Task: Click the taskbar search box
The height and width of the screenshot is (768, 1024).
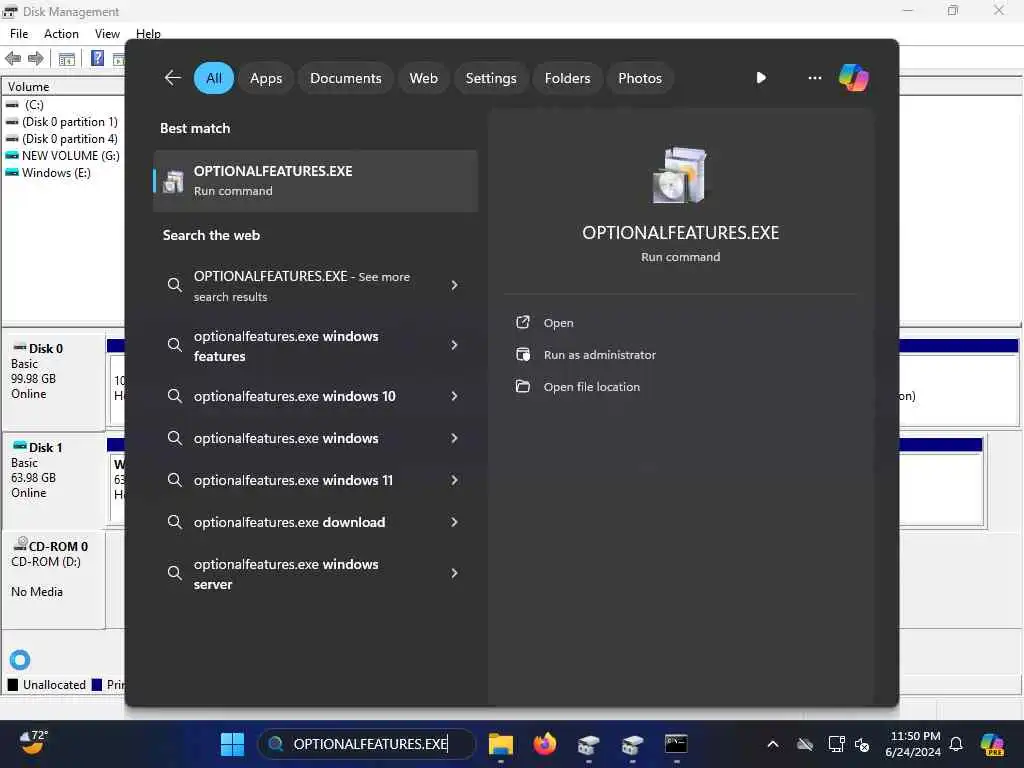Action: tap(368, 744)
